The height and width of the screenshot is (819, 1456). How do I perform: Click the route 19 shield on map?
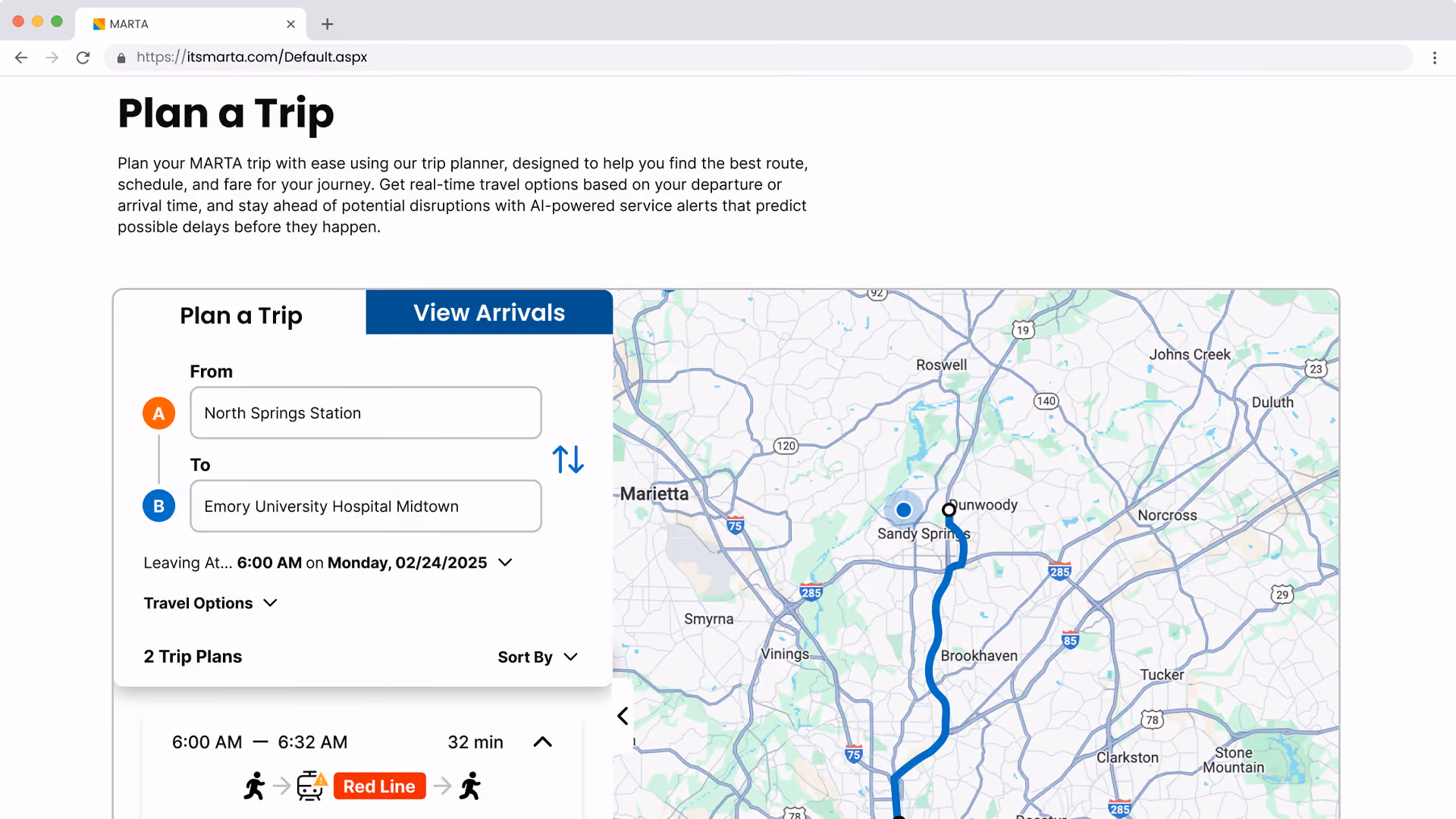click(1023, 330)
